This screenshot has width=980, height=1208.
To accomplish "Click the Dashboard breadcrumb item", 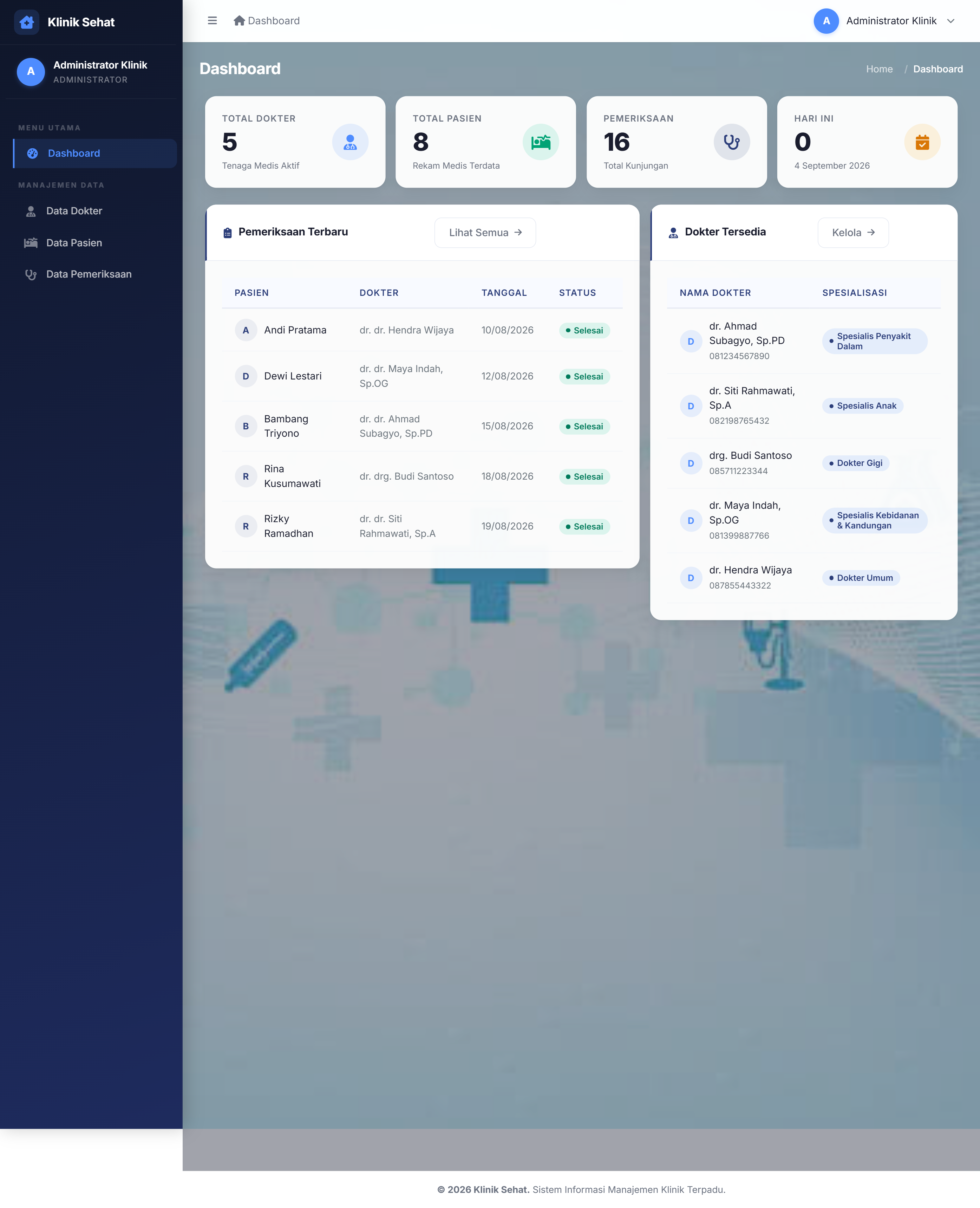I will [937, 69].
